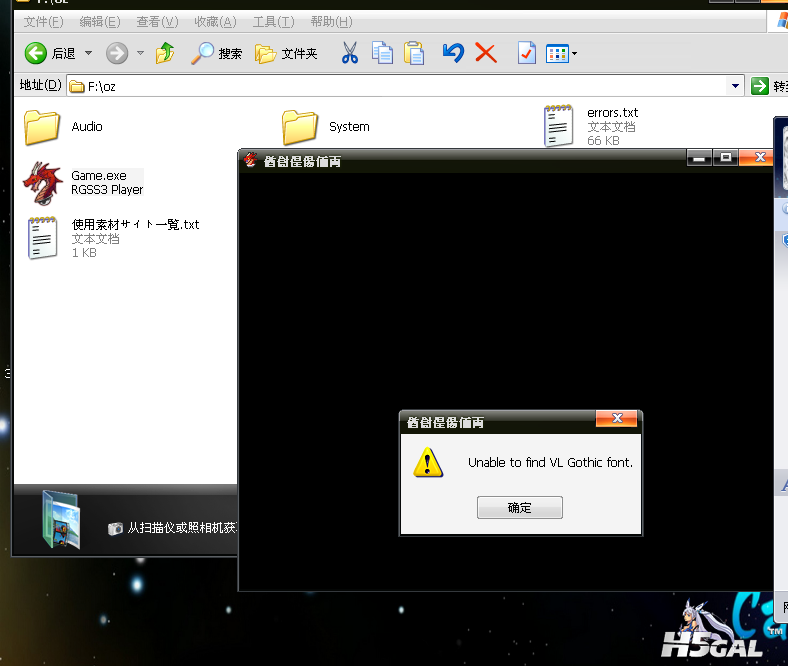Click the Up one level folder icon
The width and height of the screenshot is (788, 666).
pyautogui.click(x=166, y=53)
